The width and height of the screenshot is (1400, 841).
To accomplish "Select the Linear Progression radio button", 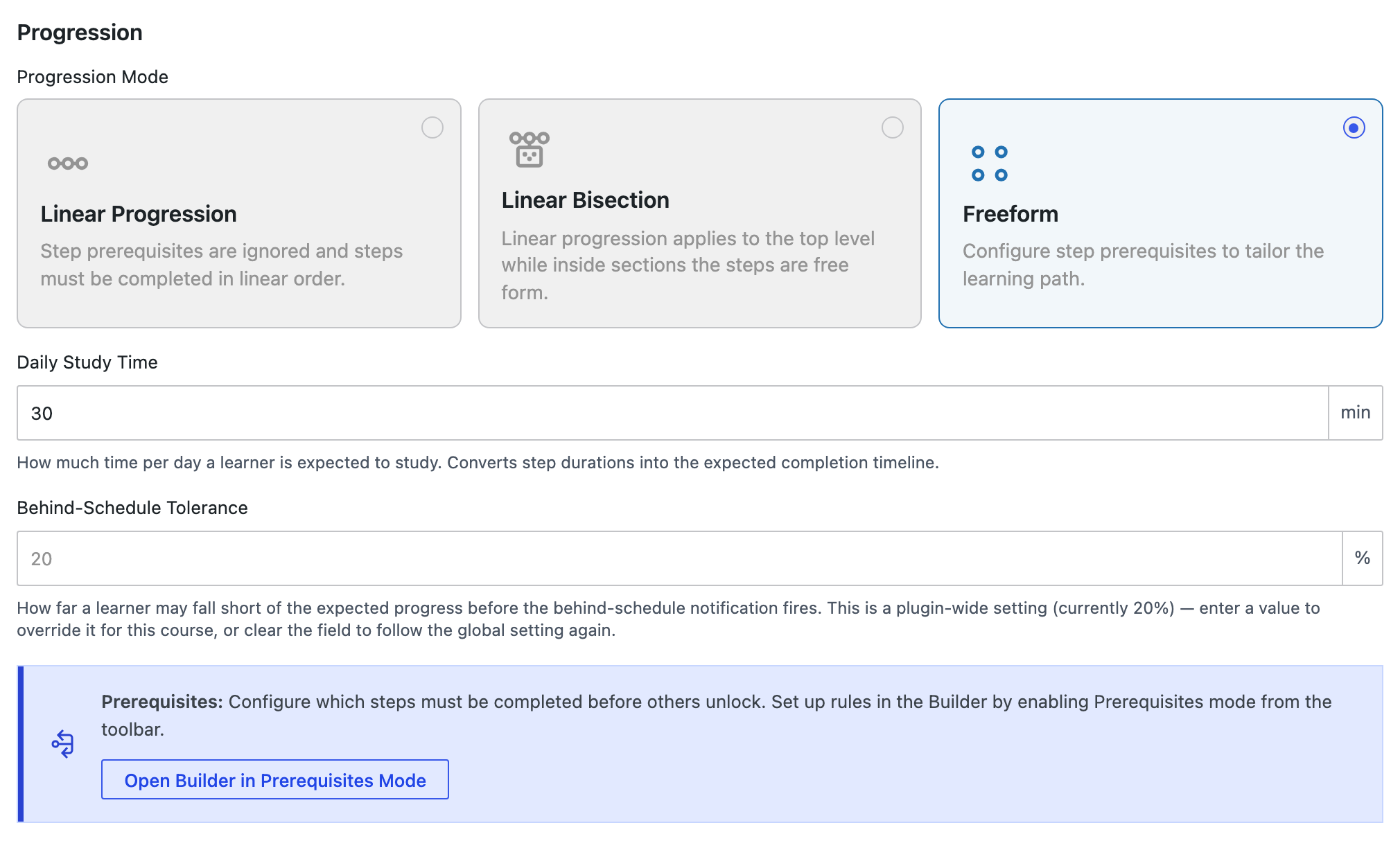I will point(432,127).
